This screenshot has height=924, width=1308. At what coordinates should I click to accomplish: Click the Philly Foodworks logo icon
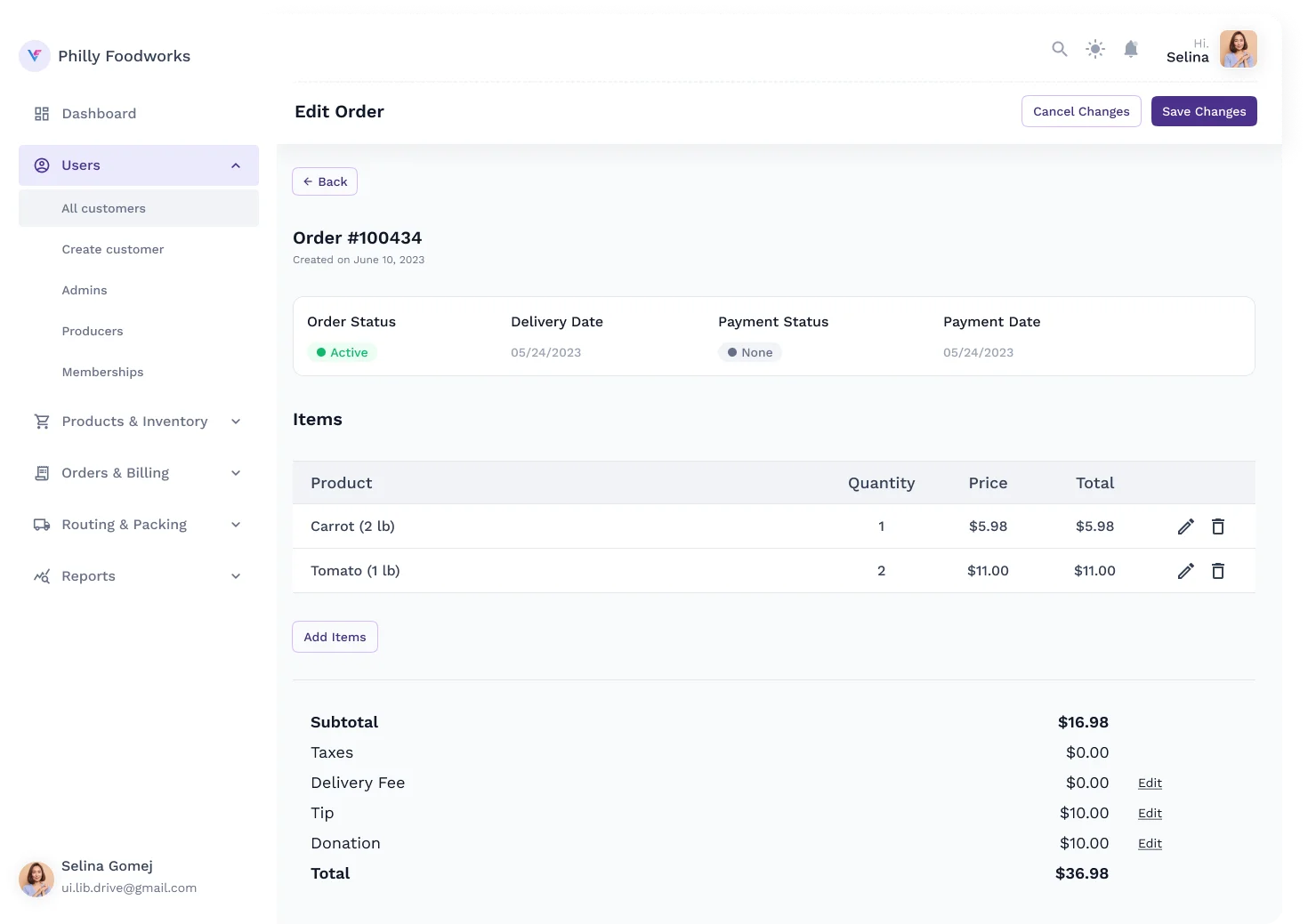tap(35, 56)
